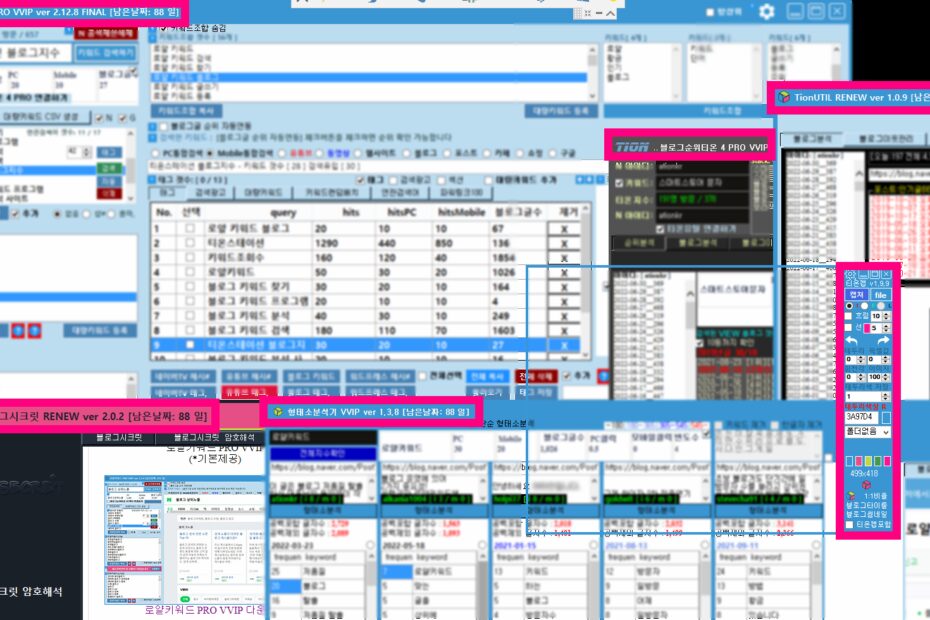Viewport: 930px width, 620px height.
Task: Tick the 검색광고 checkbox above the tabs
Action: 393,180
